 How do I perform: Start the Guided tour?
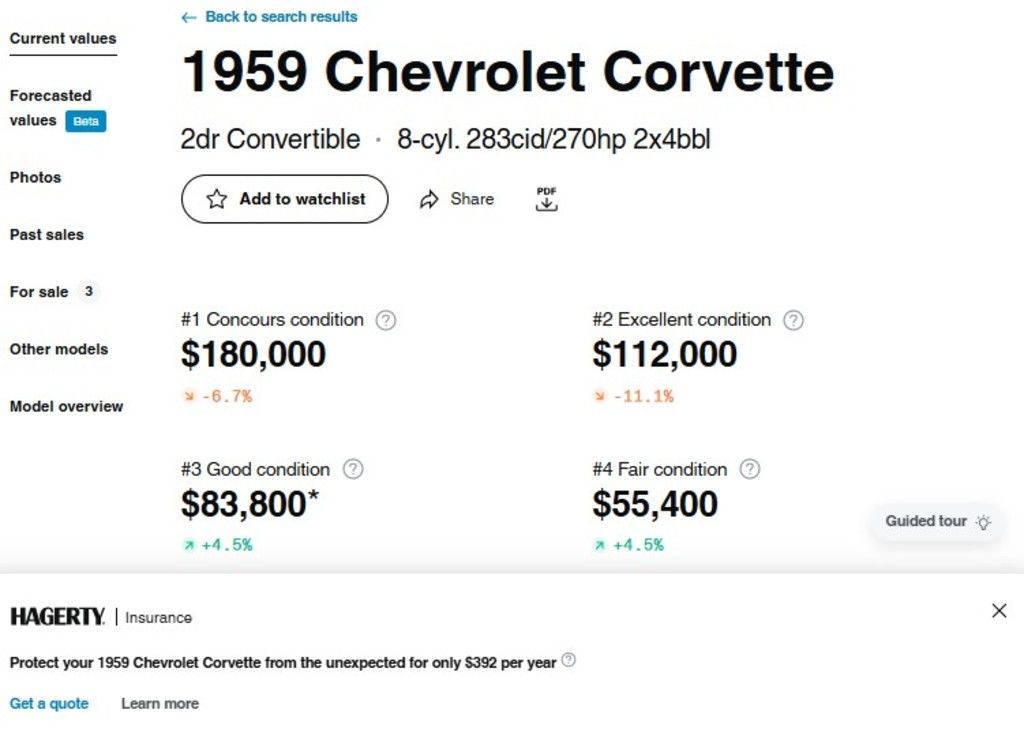click(936, 521)
